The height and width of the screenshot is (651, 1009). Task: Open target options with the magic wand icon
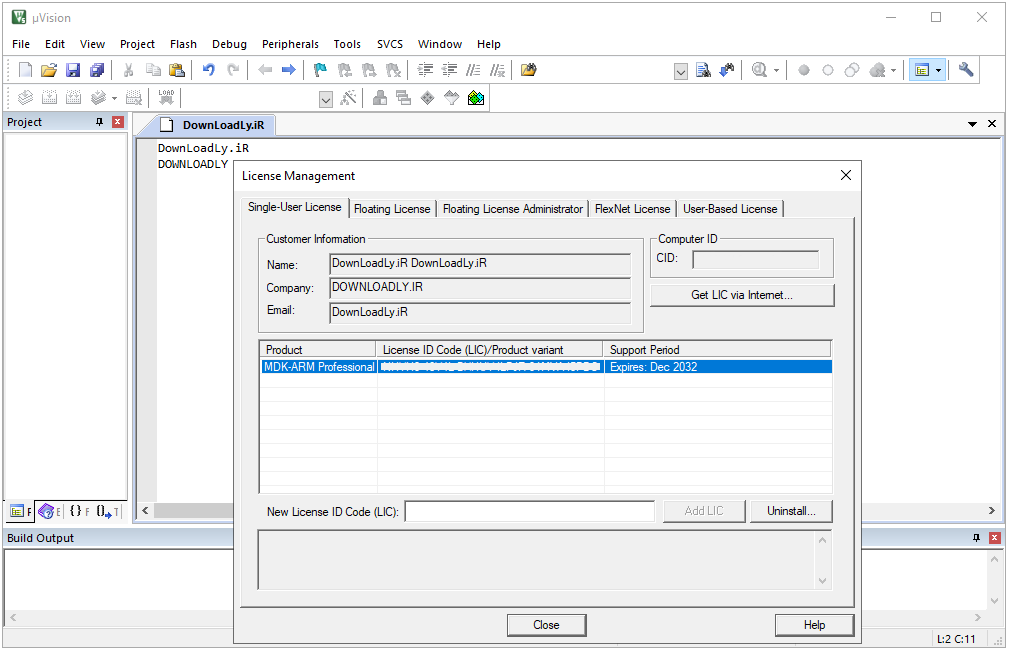pos(348,98)
